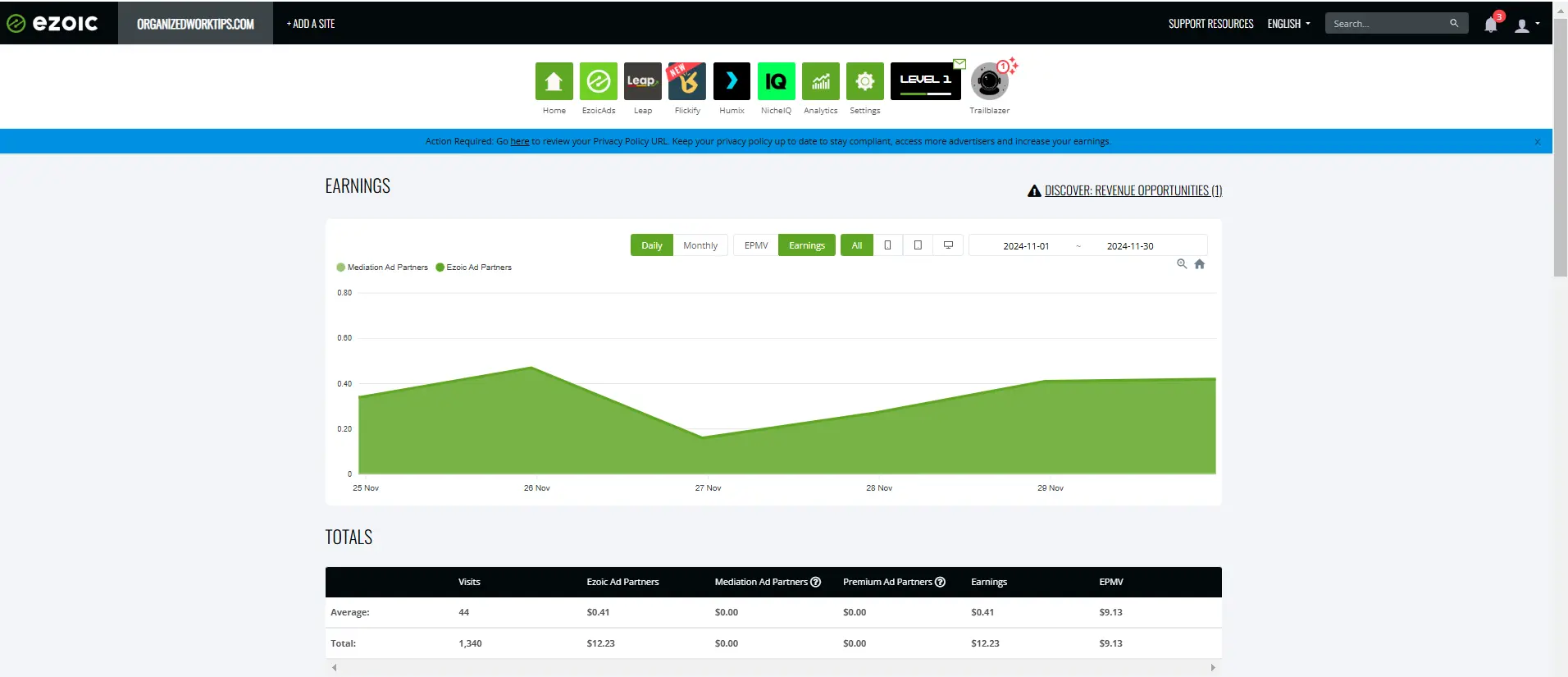Open the English language dropdown
This screenshot has width=1568, height=677.
pos(1288,24)
